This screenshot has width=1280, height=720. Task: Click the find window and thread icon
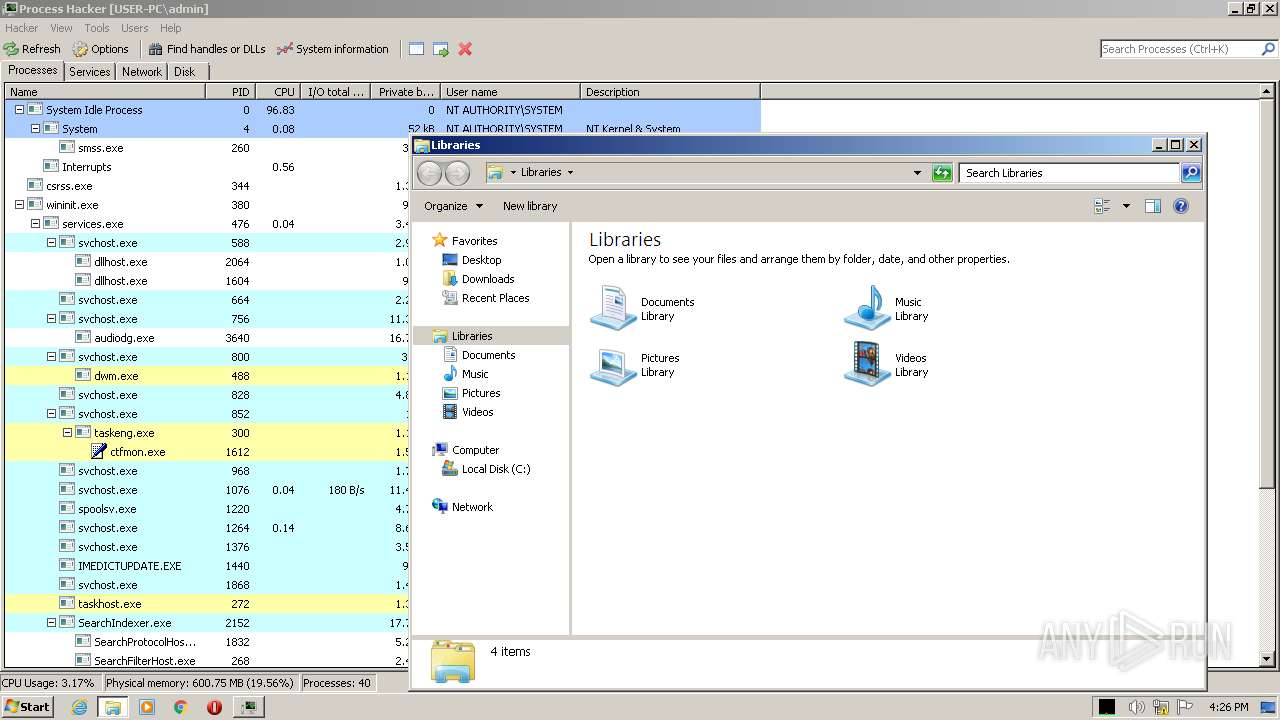pyautogui.click(x=441, y=49)
